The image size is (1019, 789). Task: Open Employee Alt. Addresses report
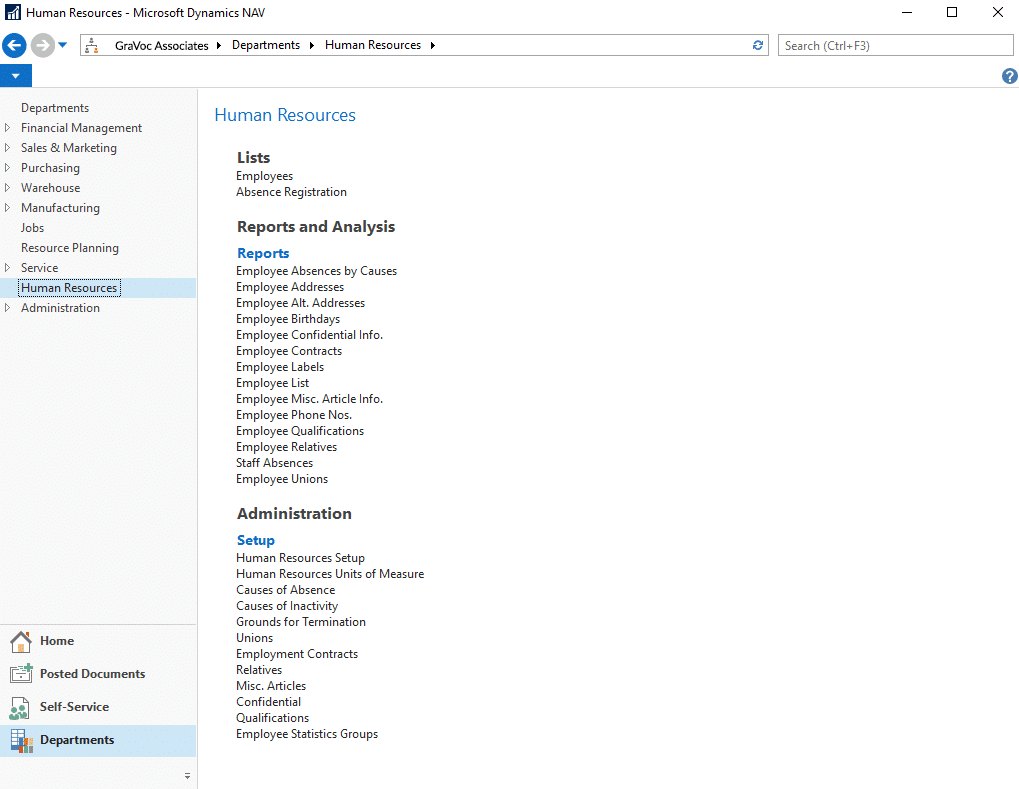pos(300,303)
